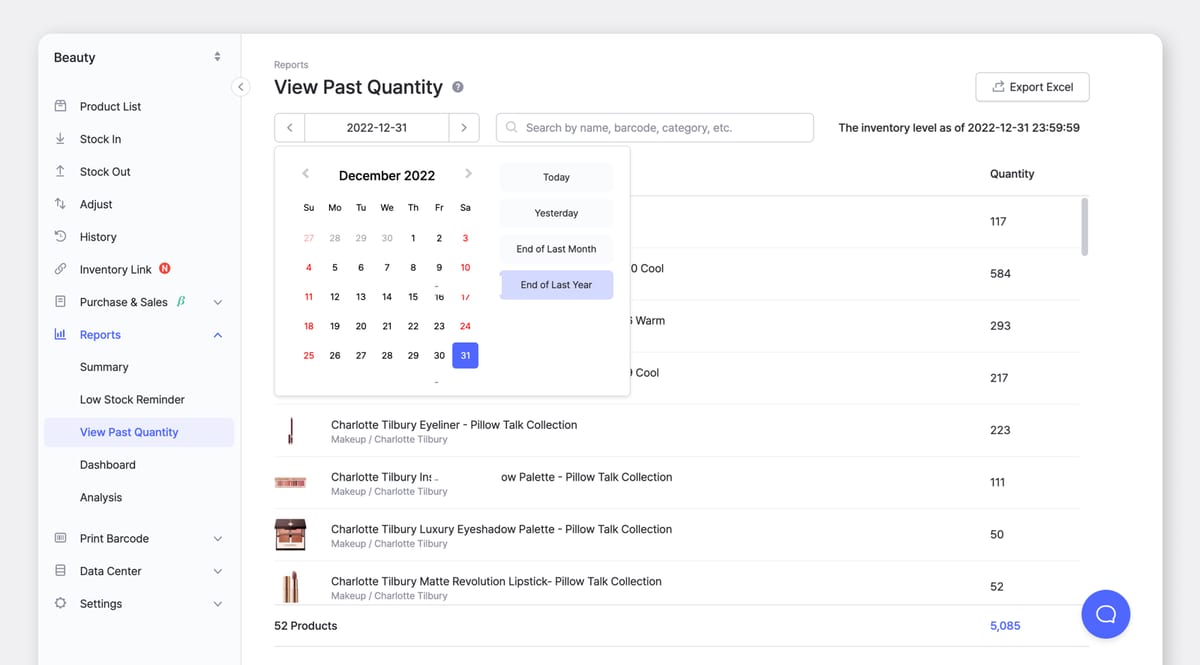Open the chat support bubble
The height and width of the screenshot is (665, 1200).
1105,614
